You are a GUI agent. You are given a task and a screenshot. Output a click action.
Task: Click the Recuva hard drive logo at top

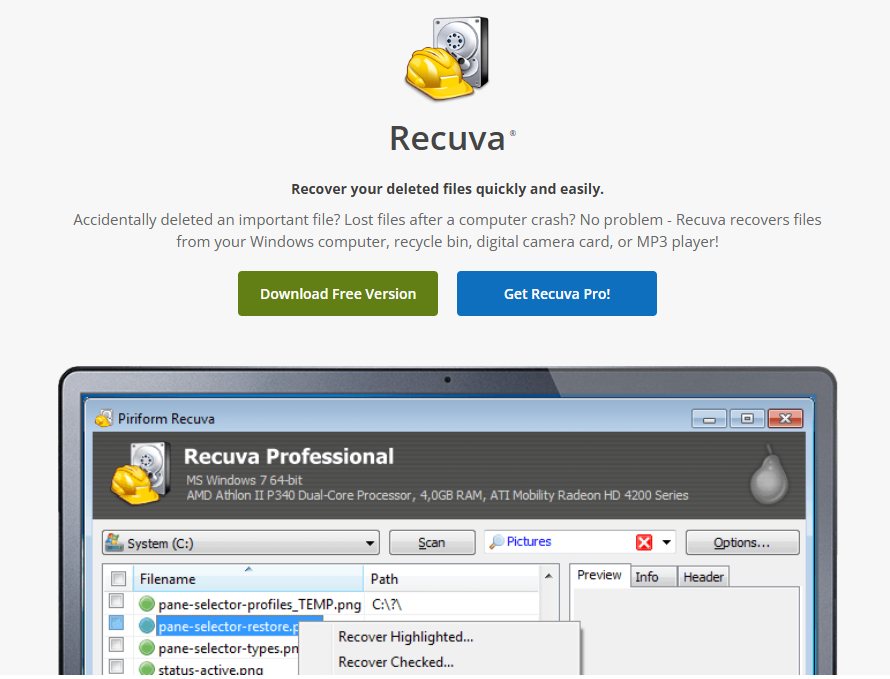(447, 58)
